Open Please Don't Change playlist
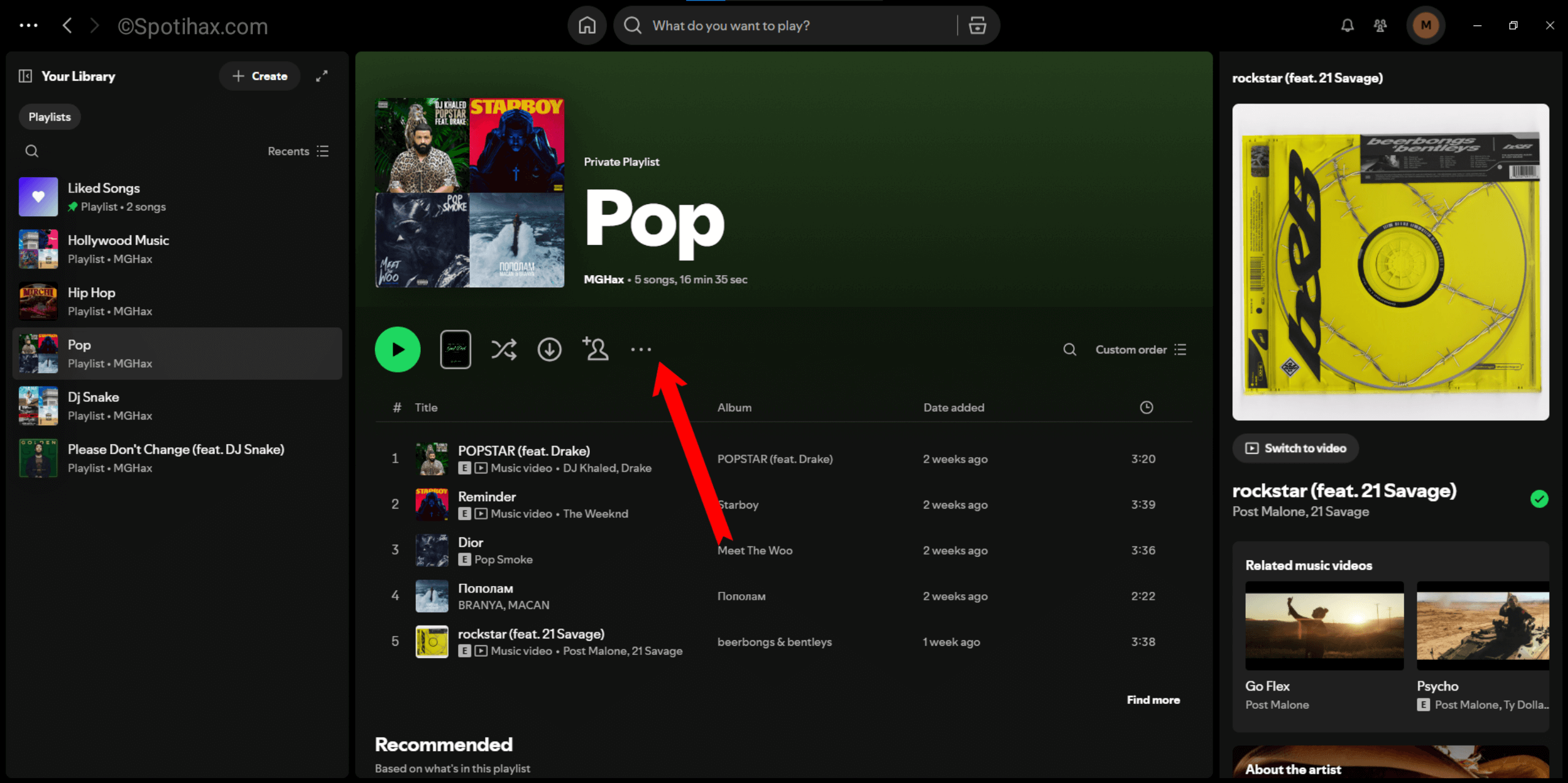Screen dimensions: 1568x783 pos(177,458)
